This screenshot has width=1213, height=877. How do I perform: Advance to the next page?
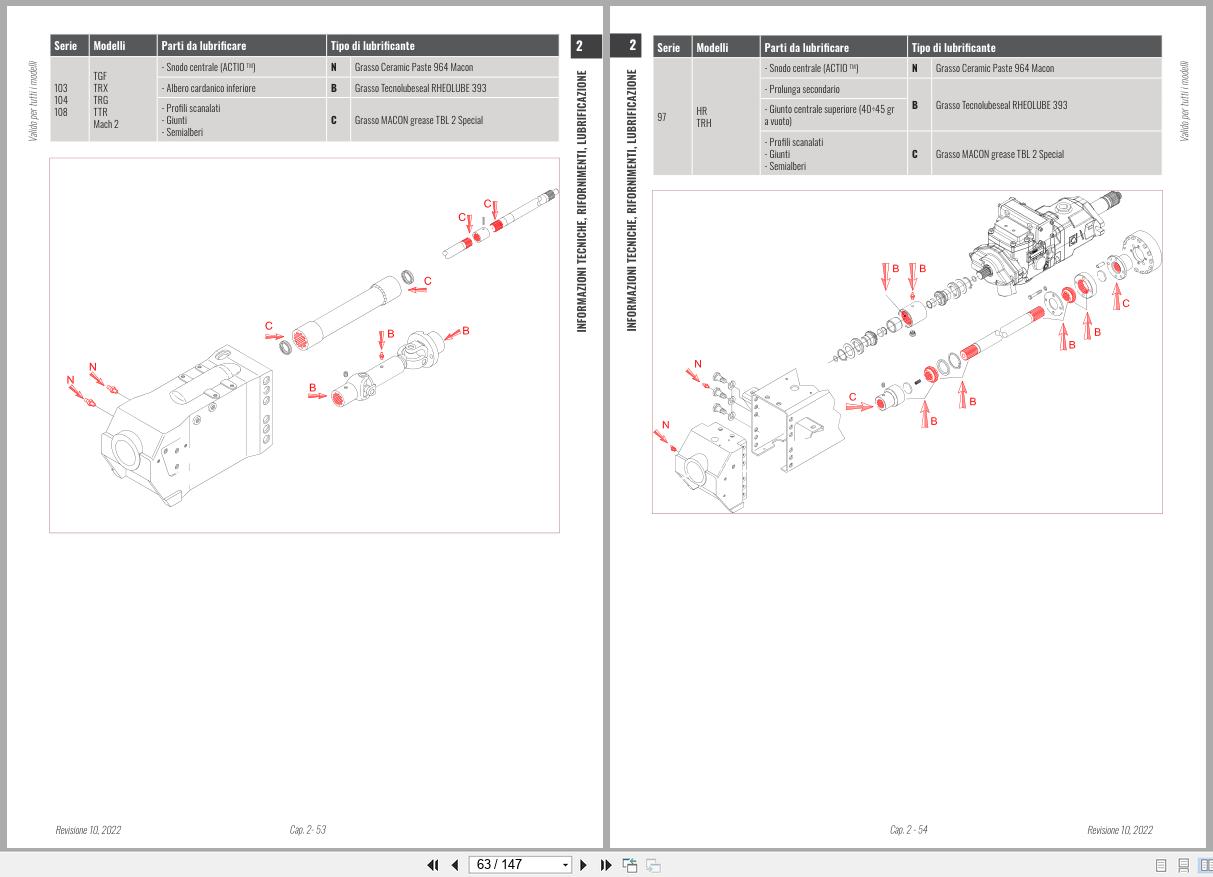(x=583, y=864)
